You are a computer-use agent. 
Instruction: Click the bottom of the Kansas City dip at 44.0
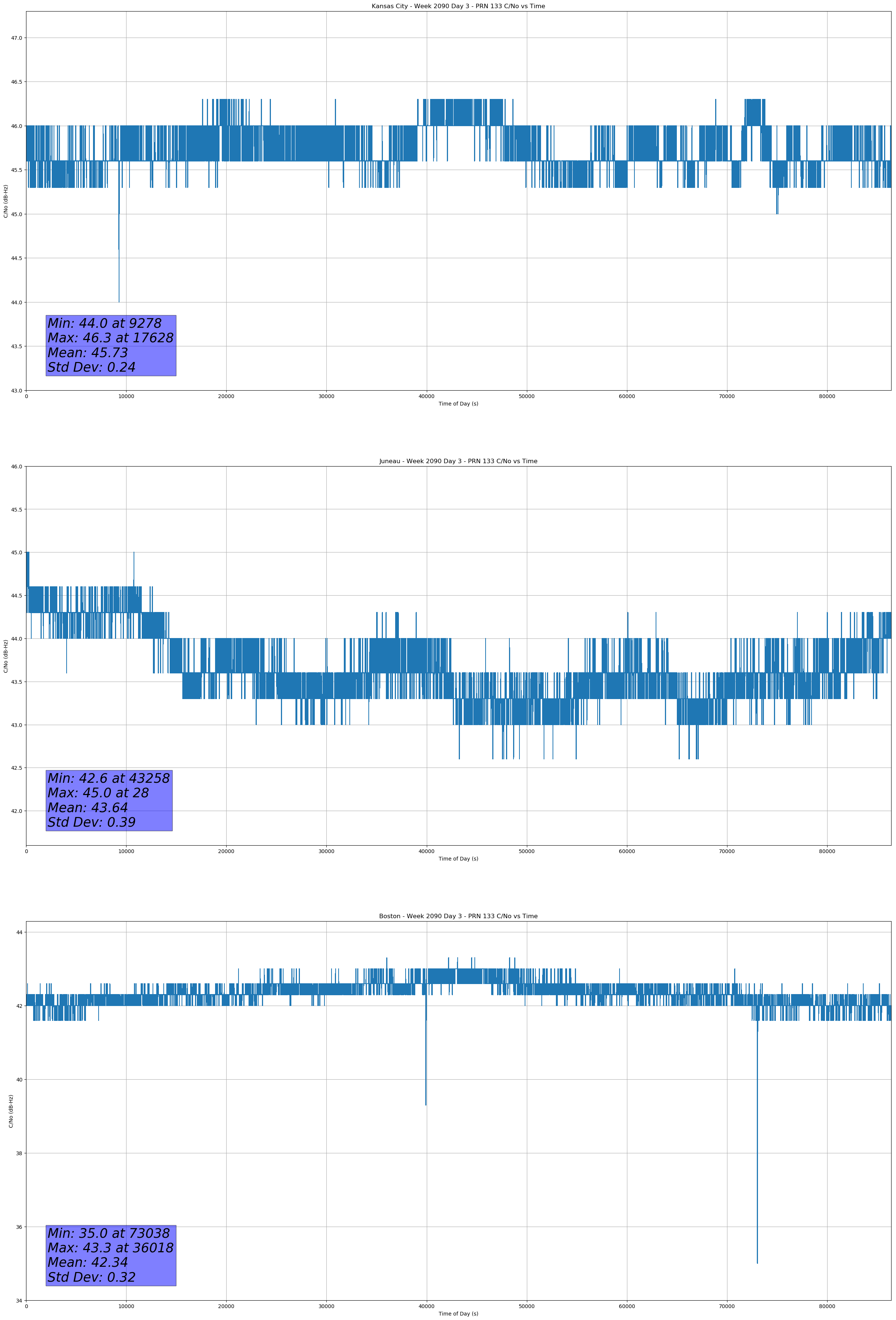(x=119, y=301)
